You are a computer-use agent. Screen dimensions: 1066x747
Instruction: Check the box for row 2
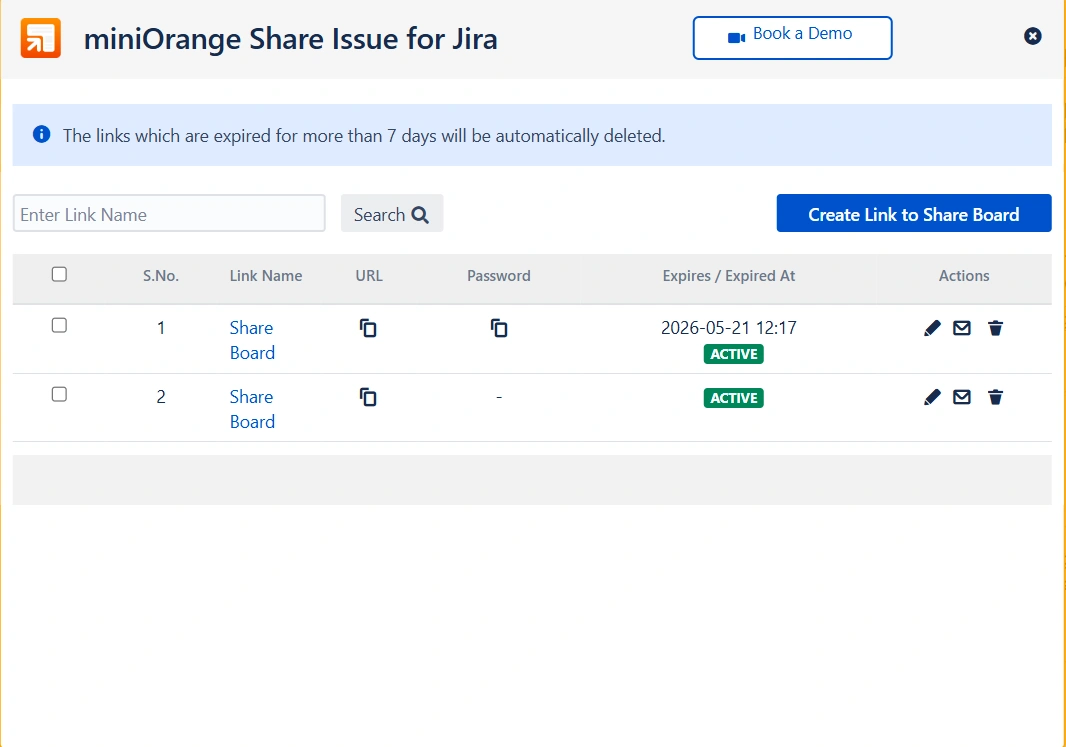(59, 394)
